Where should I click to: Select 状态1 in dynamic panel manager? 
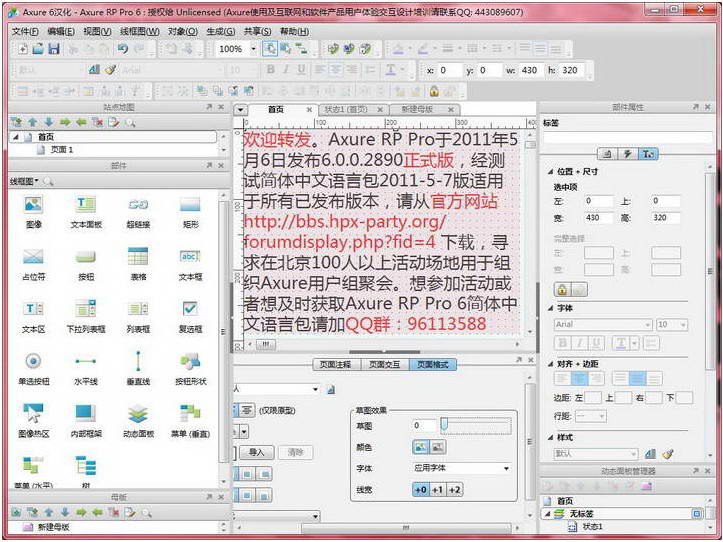pyautogui.click(x=592, y=526)
